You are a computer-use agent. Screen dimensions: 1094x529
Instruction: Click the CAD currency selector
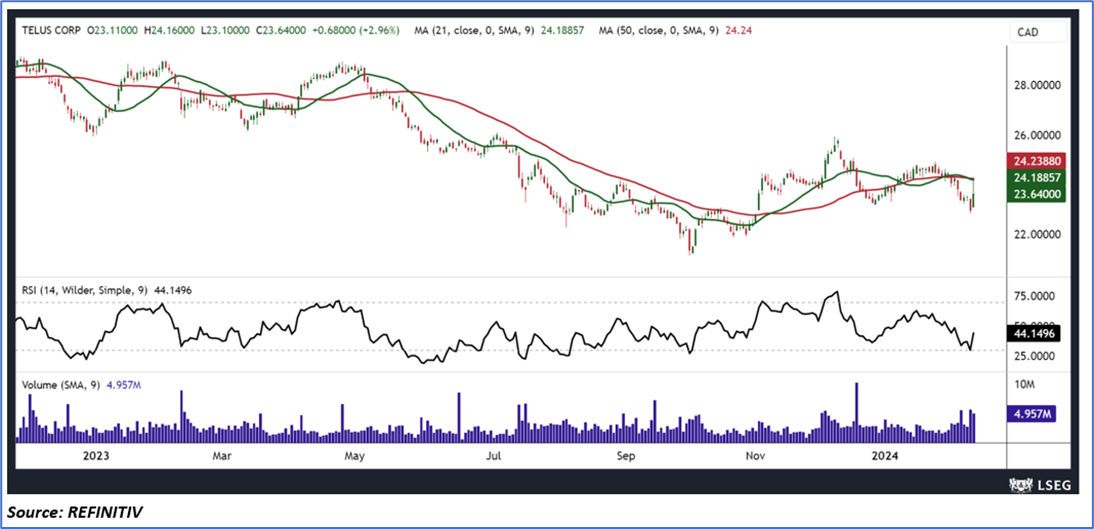1037,32
